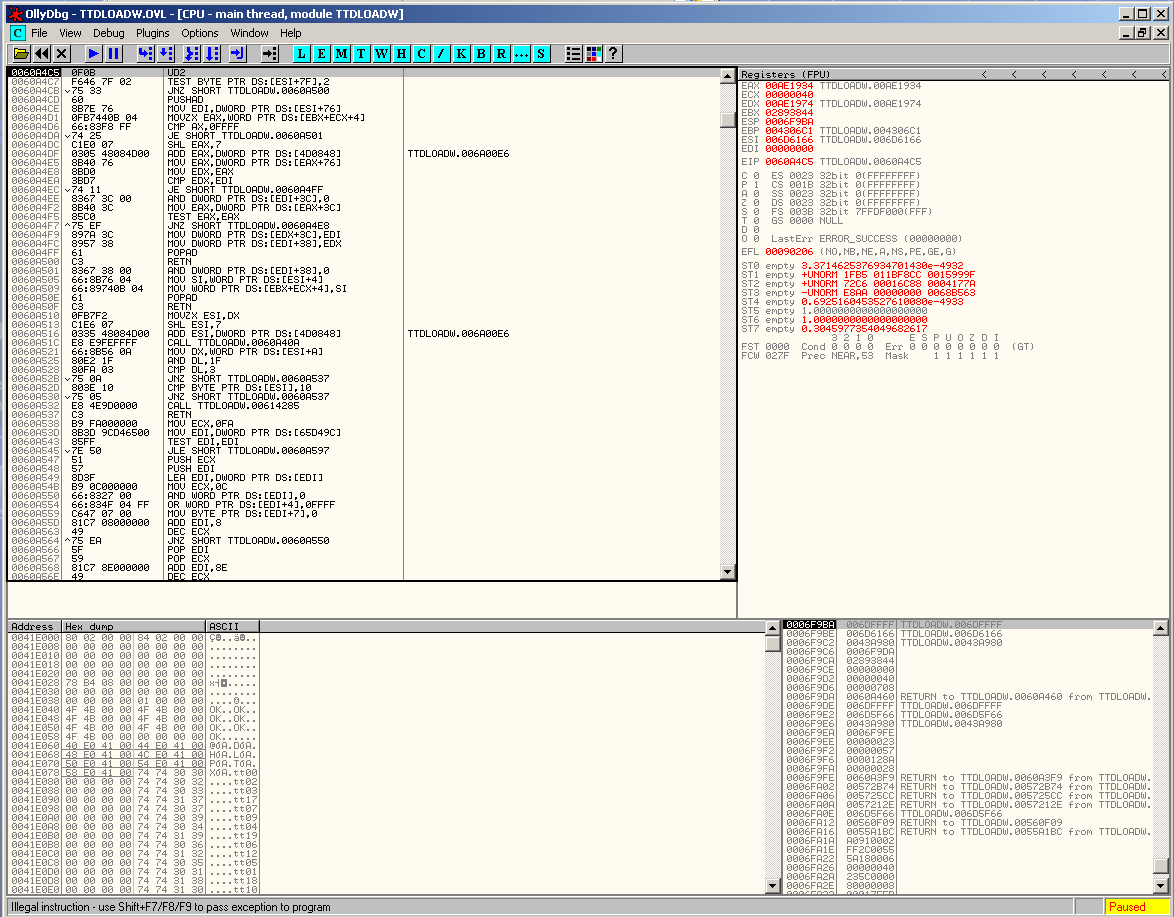1174x917 pixels.
Task: Open Appearance options colored grid icon
Action: click(x=594, y=53)
